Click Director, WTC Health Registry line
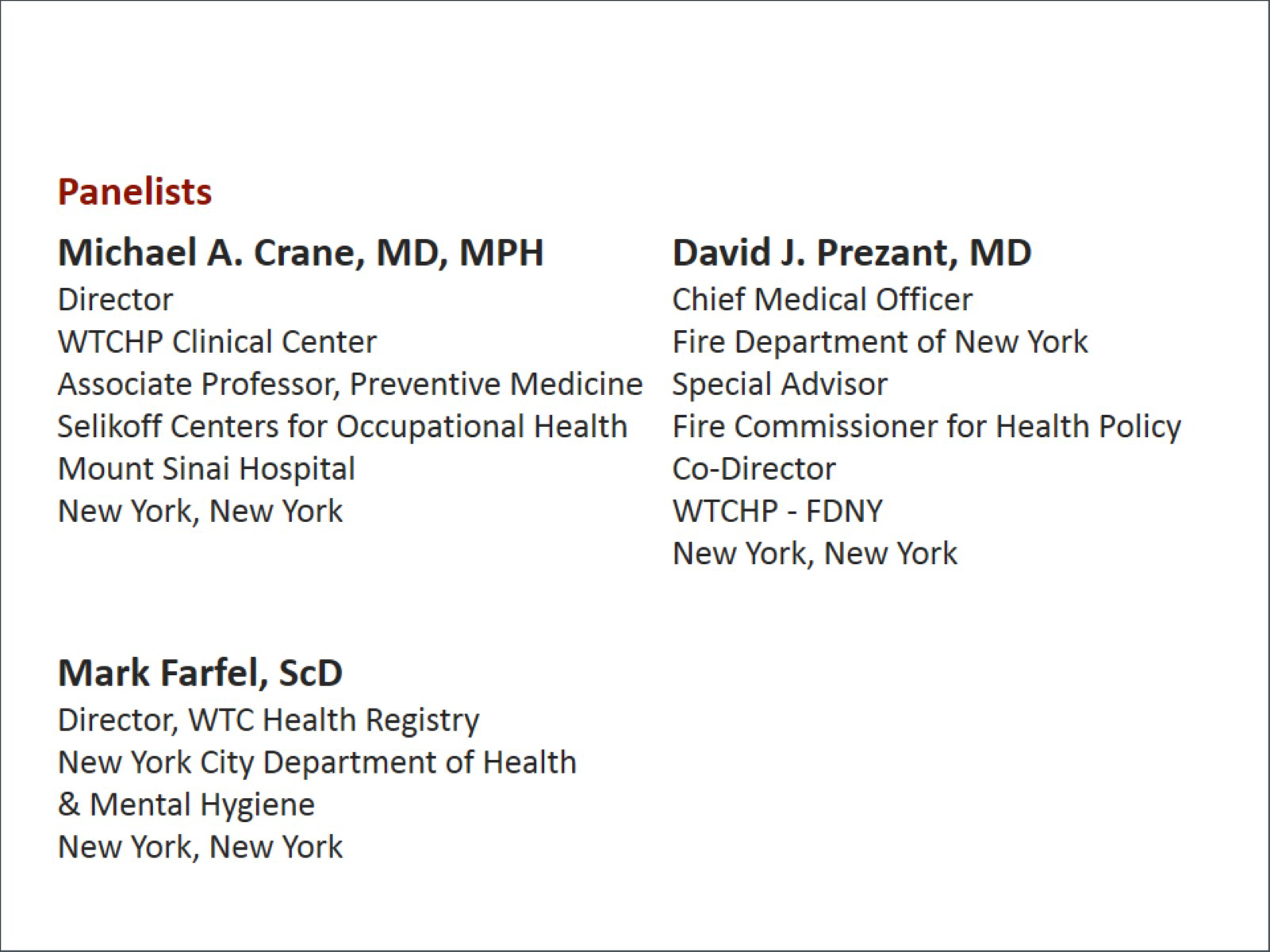The height and width of the screenshot is (952, 1270). coord(268,720)
